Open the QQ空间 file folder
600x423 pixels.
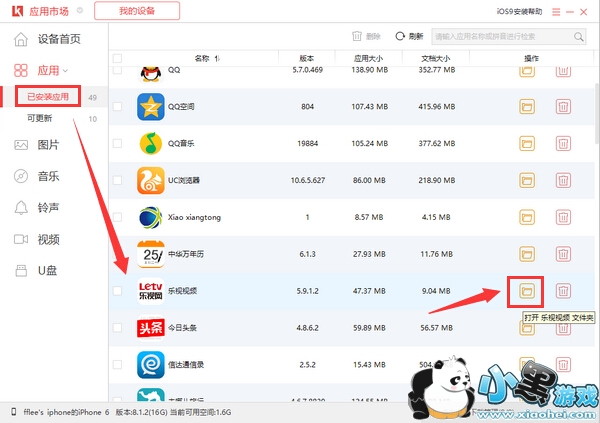[527, 106]
